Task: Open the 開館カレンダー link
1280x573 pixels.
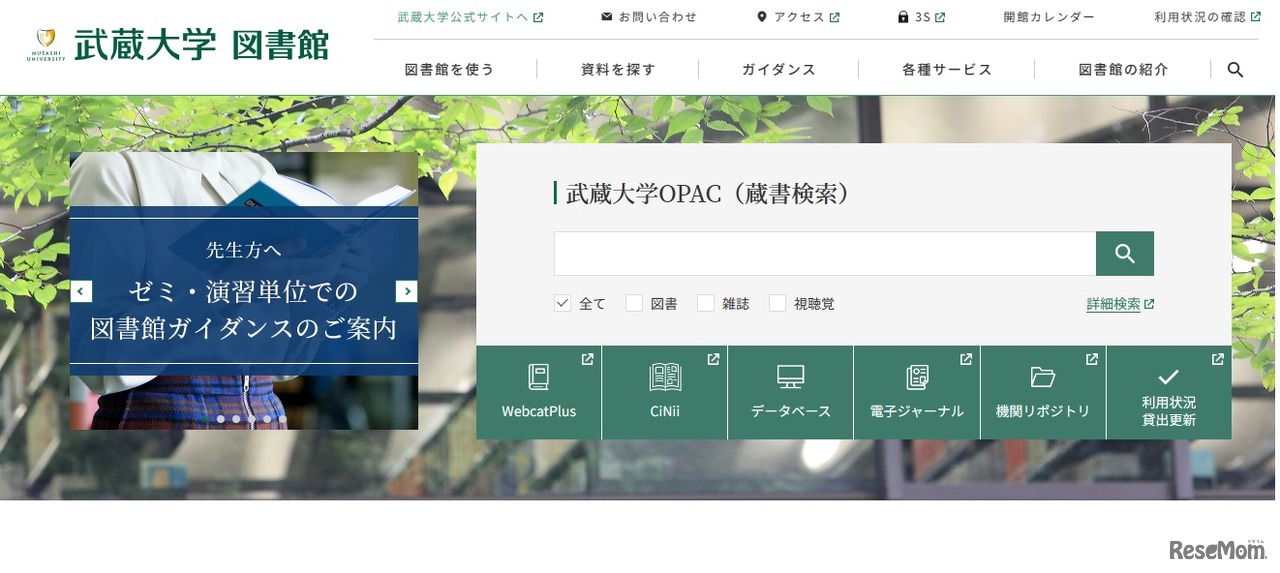Action: pyautogui.click(x=1049, y=17)
